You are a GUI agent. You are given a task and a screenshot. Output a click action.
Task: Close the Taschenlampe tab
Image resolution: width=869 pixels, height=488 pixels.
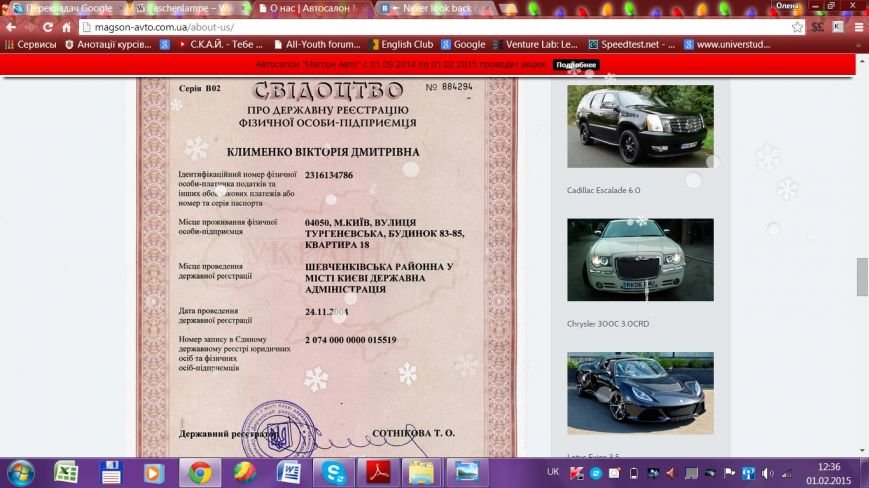click(x=244, y=8)
